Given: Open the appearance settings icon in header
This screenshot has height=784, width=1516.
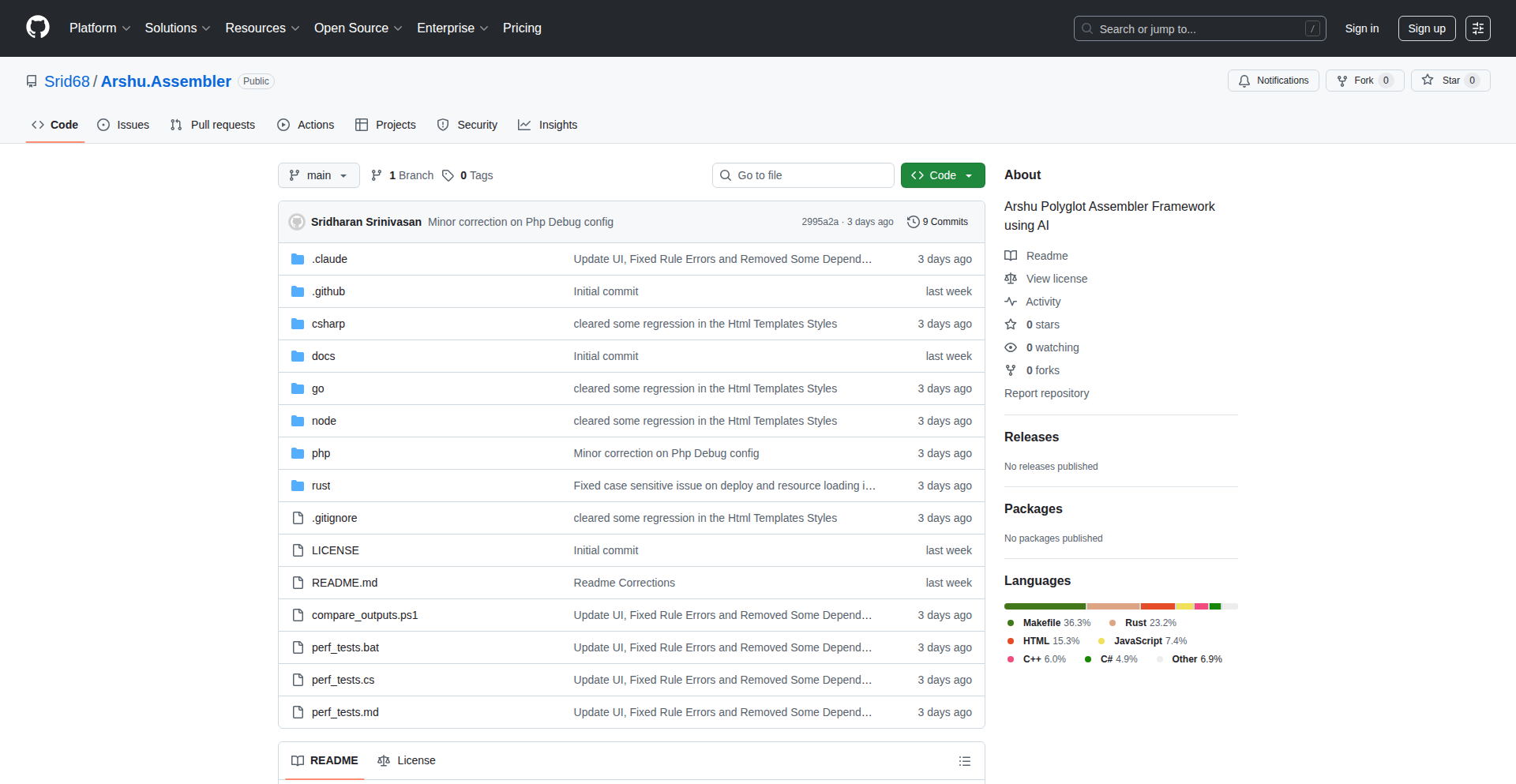Looking at the screenshot, I should [x=1477, y=28].
